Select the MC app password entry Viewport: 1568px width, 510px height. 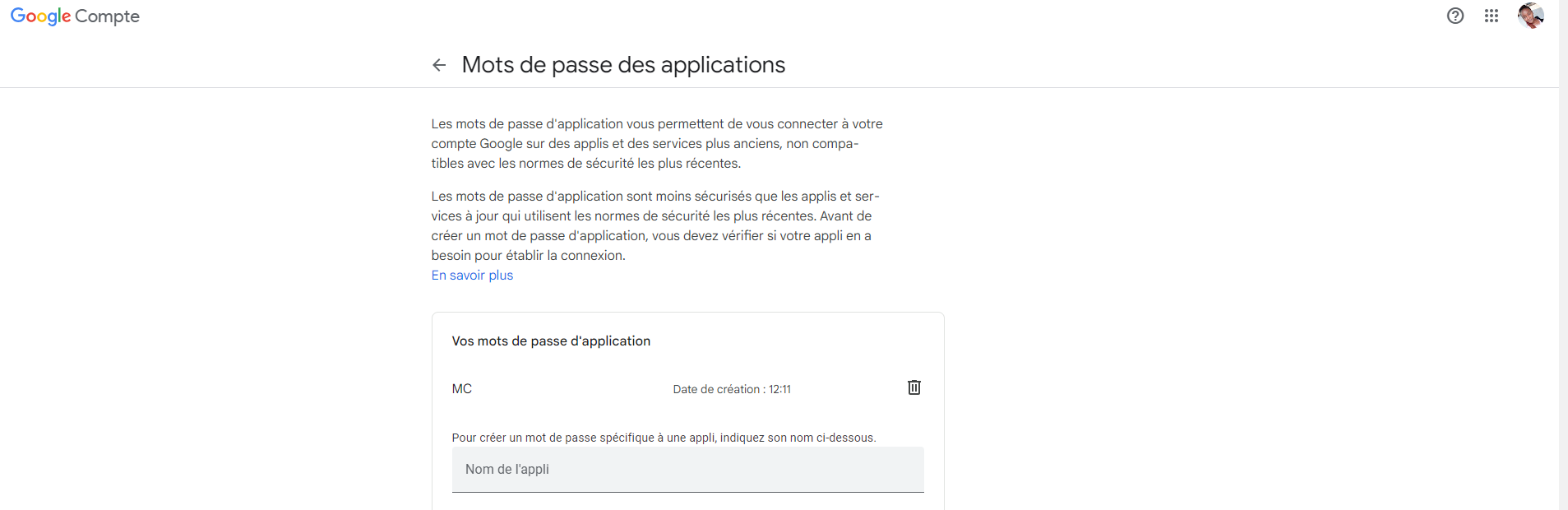(x=462, y=389)
